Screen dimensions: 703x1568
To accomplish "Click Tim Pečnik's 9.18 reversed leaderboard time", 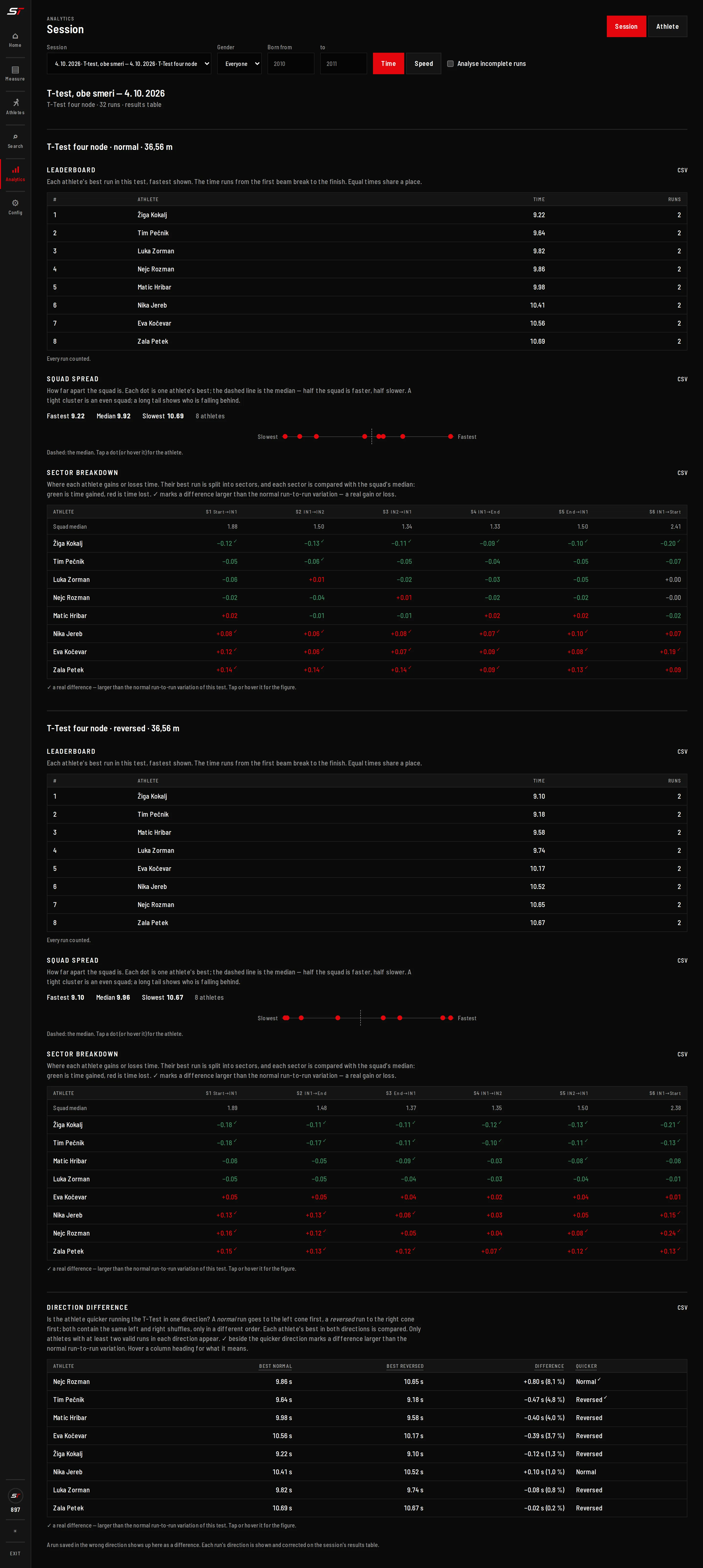I will tap(539, 815).
